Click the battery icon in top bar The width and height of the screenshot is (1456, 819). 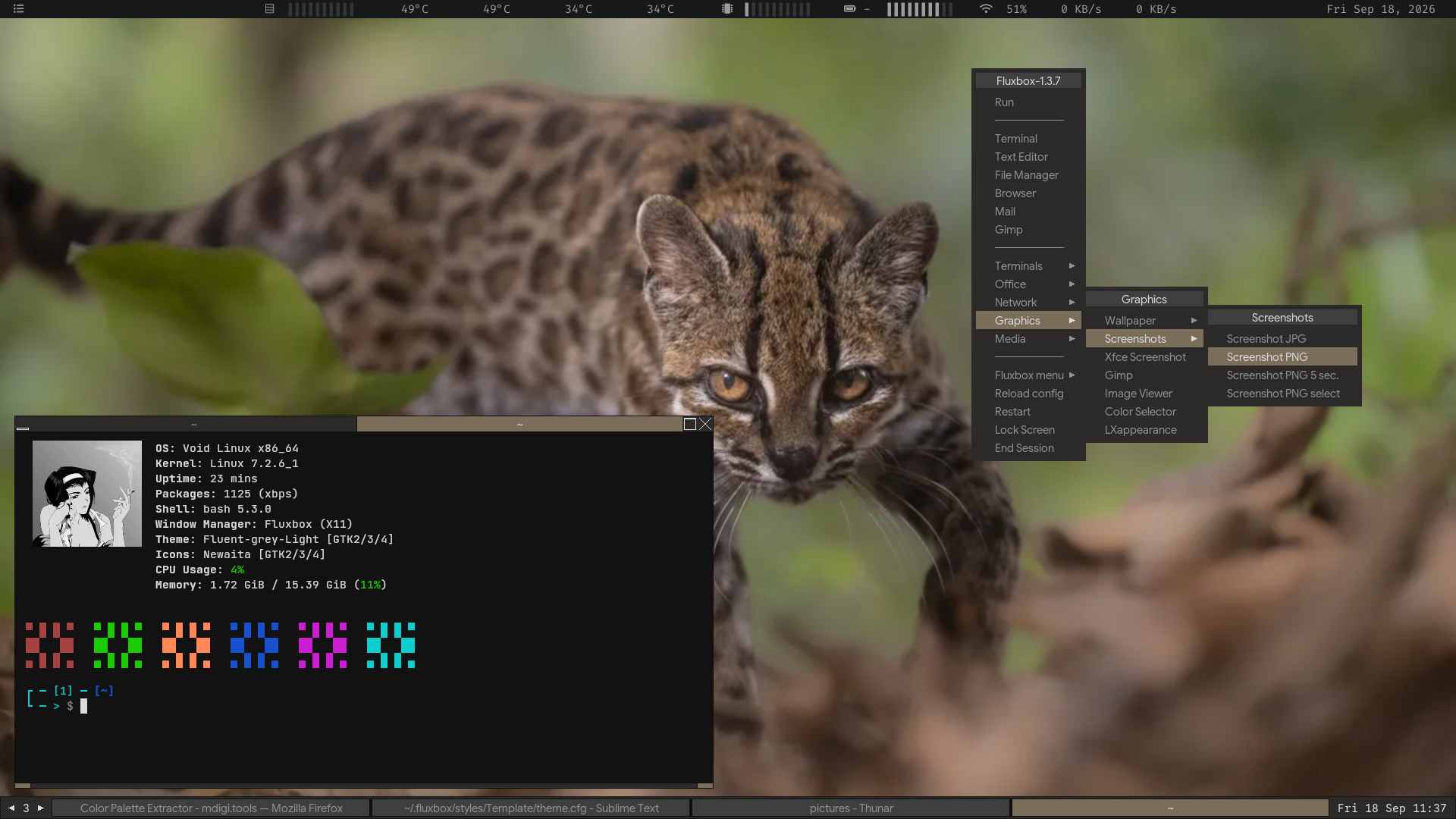(x=849, y=9)
